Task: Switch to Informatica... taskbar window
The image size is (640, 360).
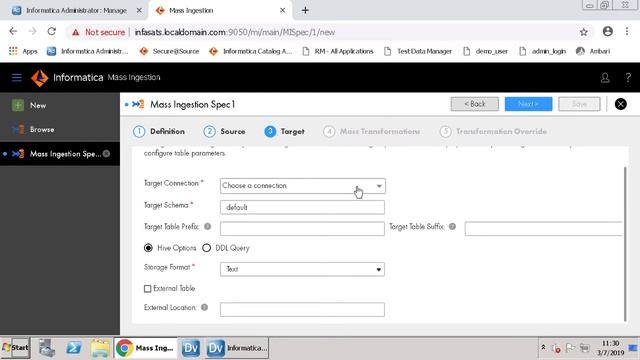Action: click(x=237, y=348)
